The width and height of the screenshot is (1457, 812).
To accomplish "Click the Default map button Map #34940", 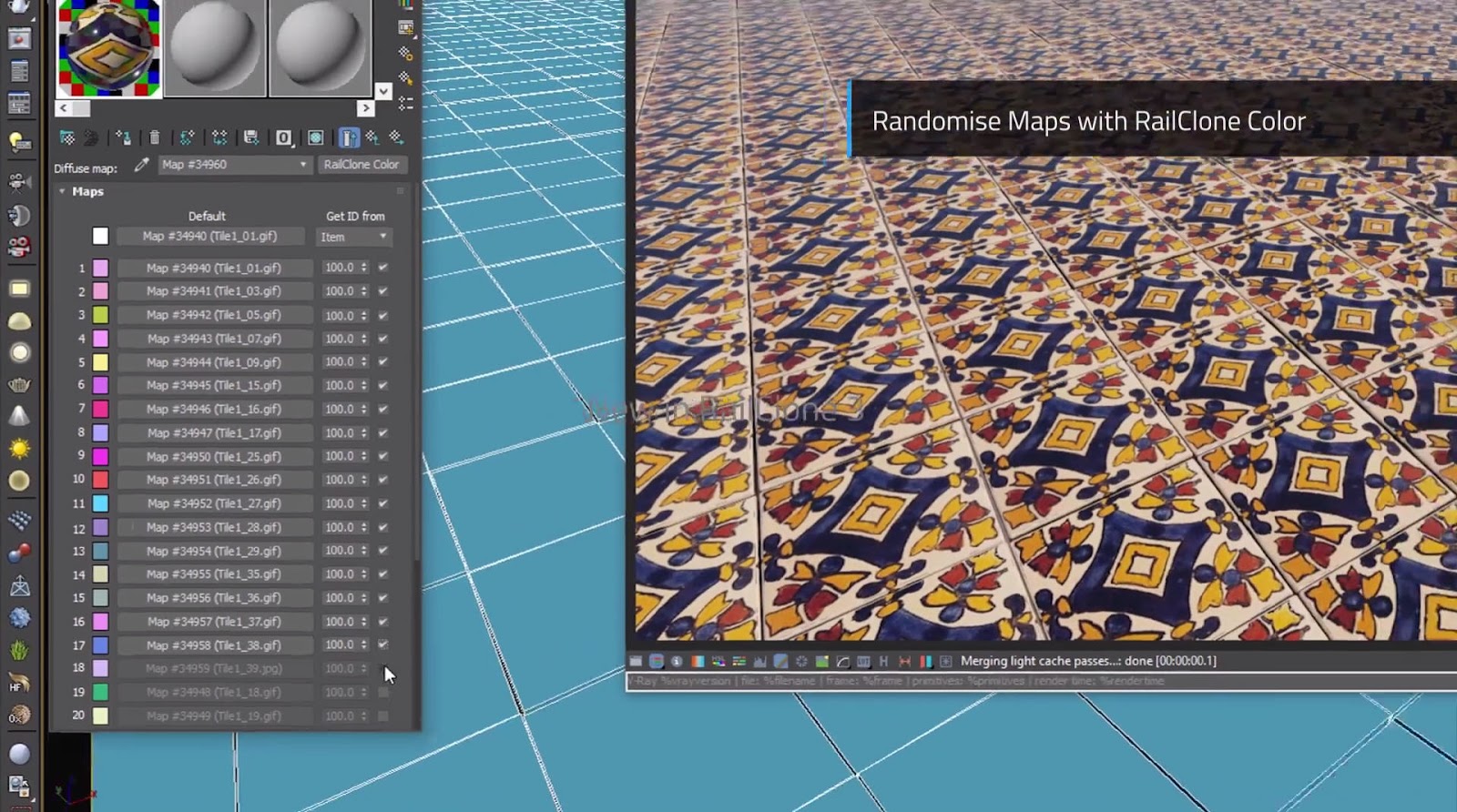I will (209, 236).
